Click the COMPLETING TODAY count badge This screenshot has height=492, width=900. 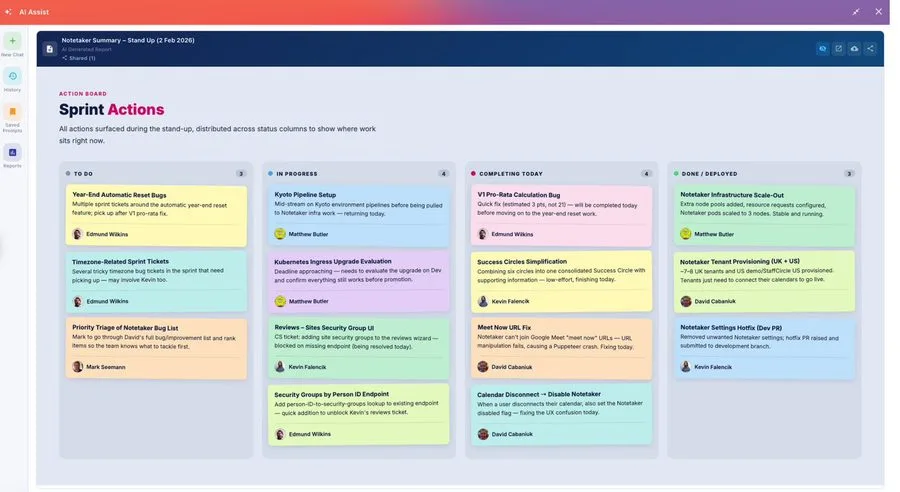pyautogui.click(x=646, y=173)
